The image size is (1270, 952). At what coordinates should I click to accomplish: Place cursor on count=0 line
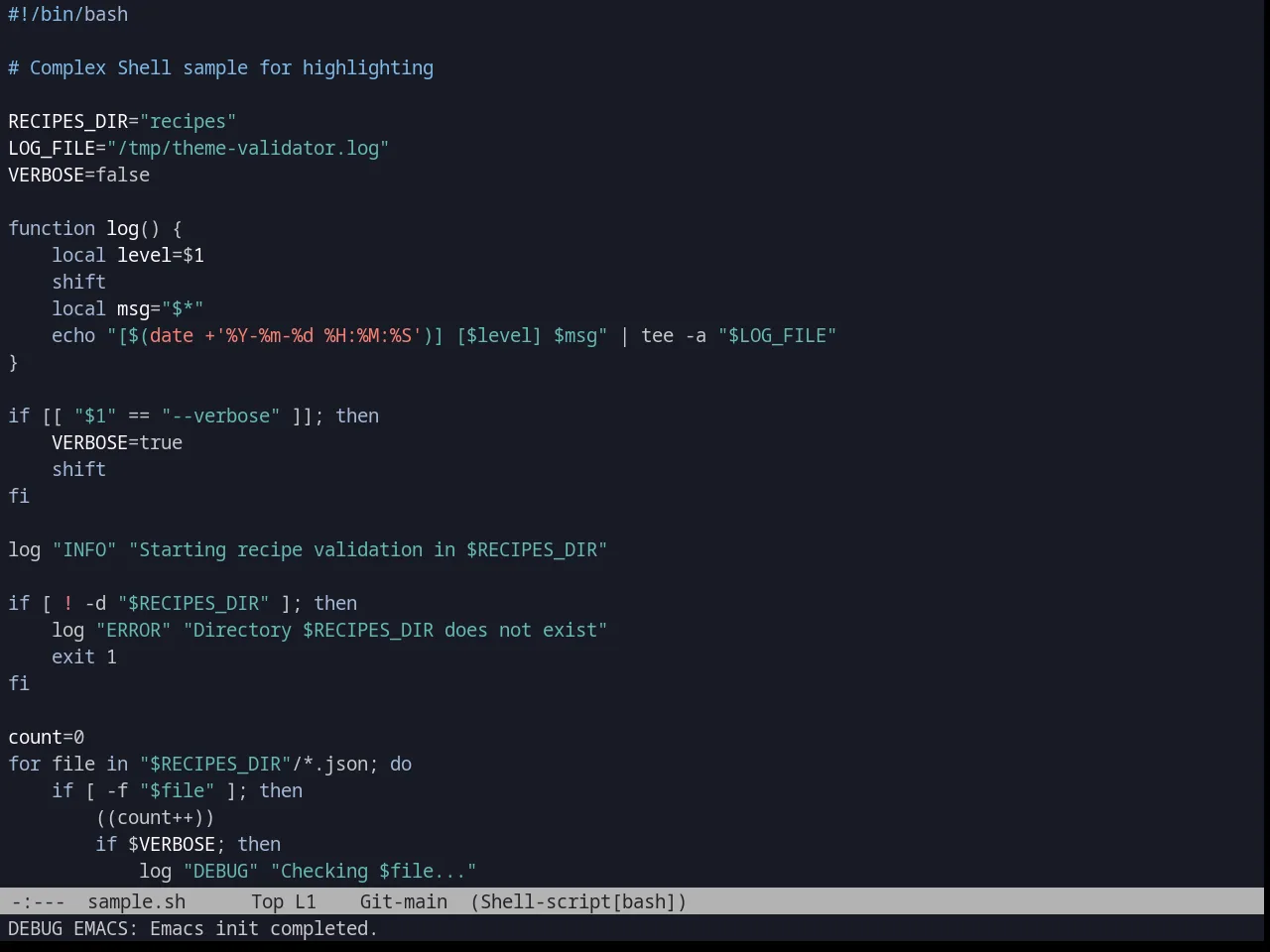(x=47, y=737)
